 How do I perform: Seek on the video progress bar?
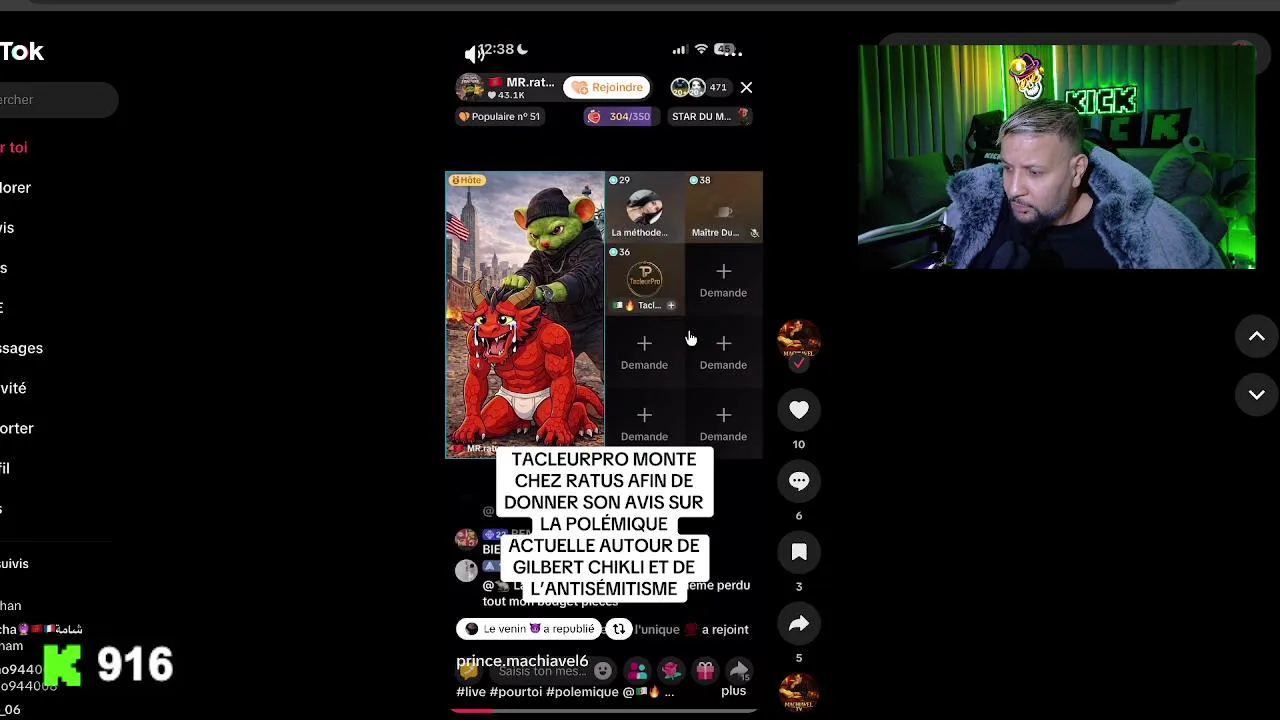604,711
